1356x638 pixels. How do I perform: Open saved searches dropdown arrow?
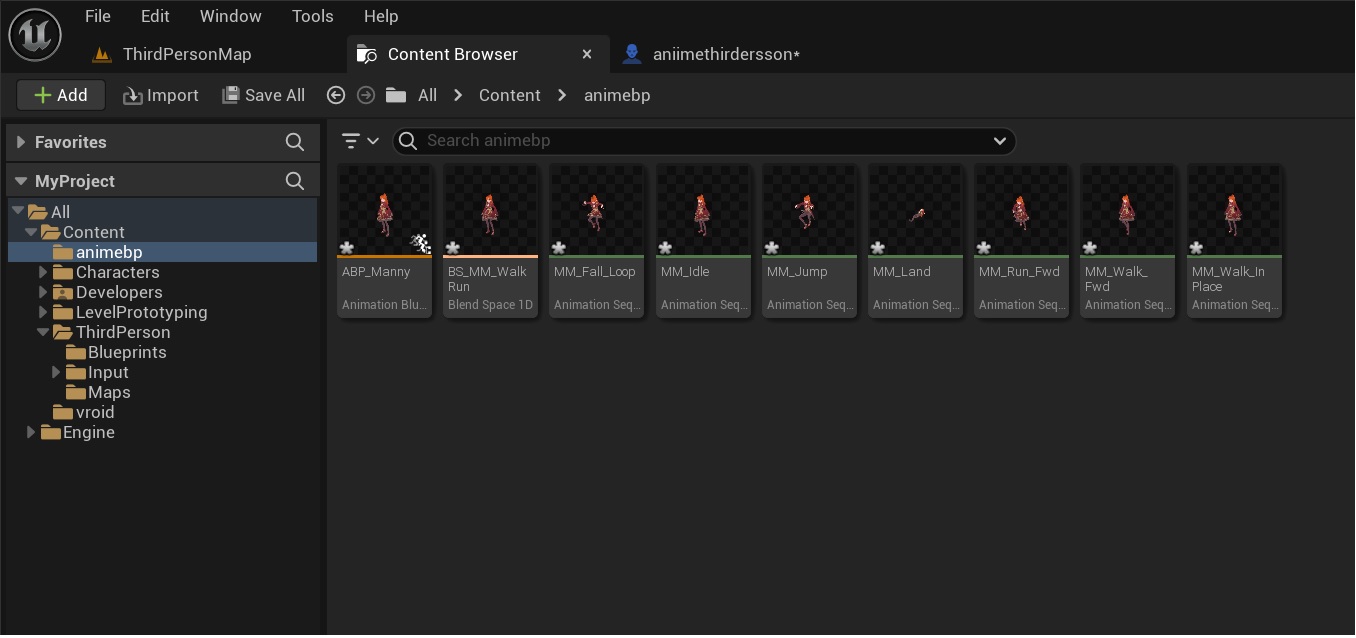click(x=999, y=141)
